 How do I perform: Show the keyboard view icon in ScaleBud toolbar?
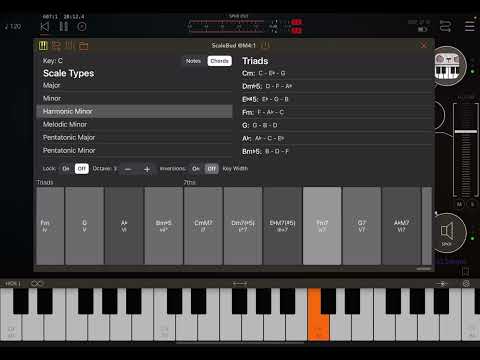pos(43,46)
